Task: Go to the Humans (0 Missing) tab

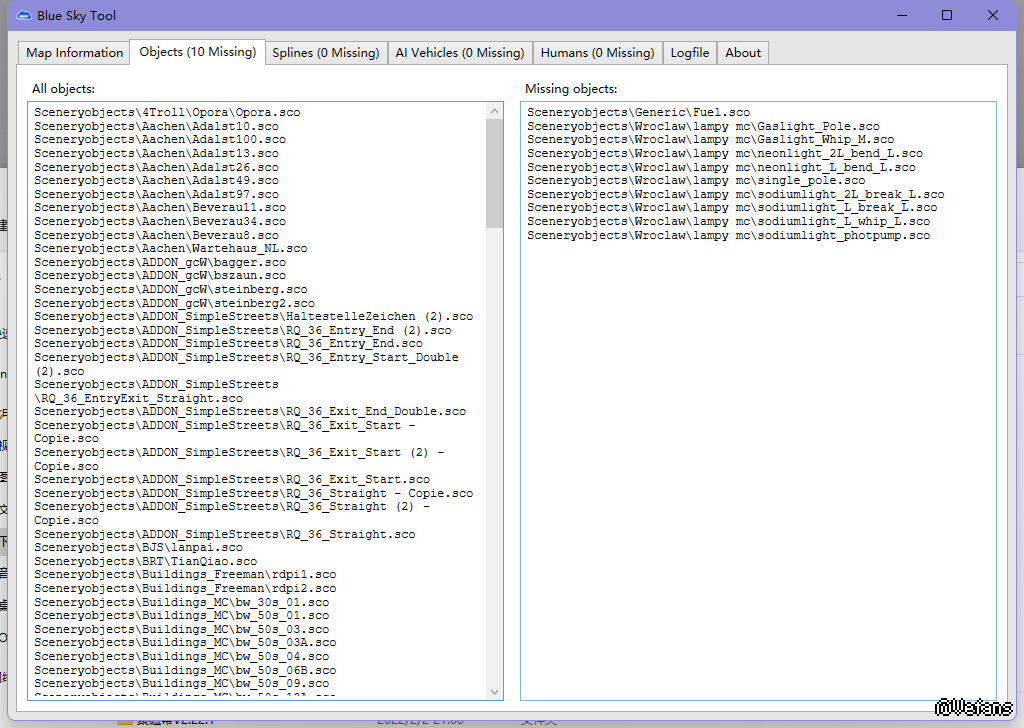Action: tap(597, 53)
